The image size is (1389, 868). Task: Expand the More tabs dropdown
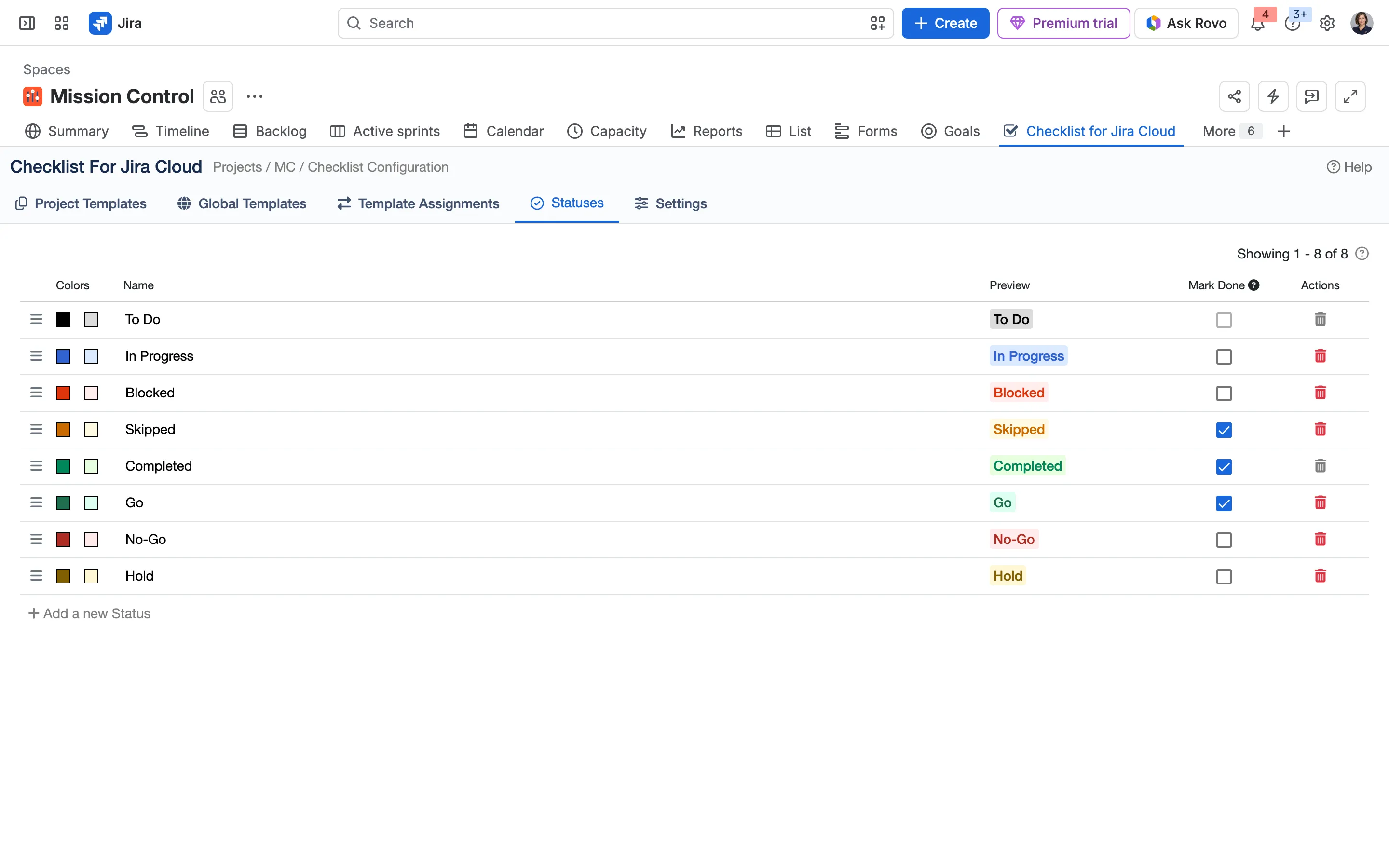pos(1232,132)
